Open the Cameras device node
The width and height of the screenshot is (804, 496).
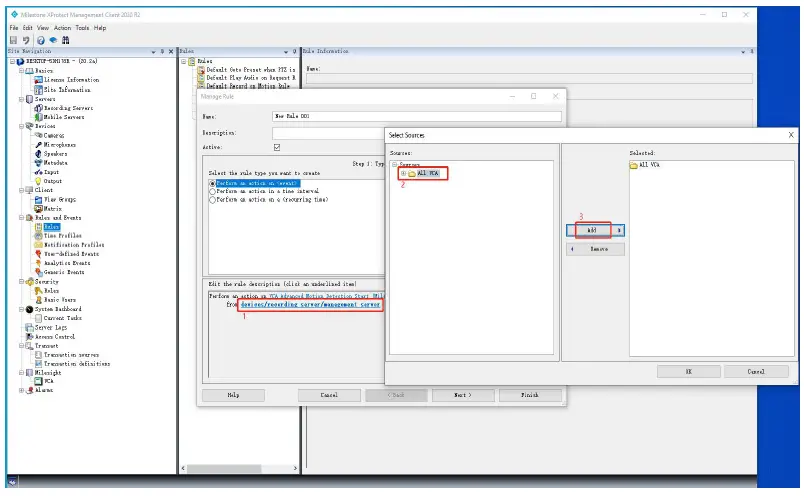(54, 135)
